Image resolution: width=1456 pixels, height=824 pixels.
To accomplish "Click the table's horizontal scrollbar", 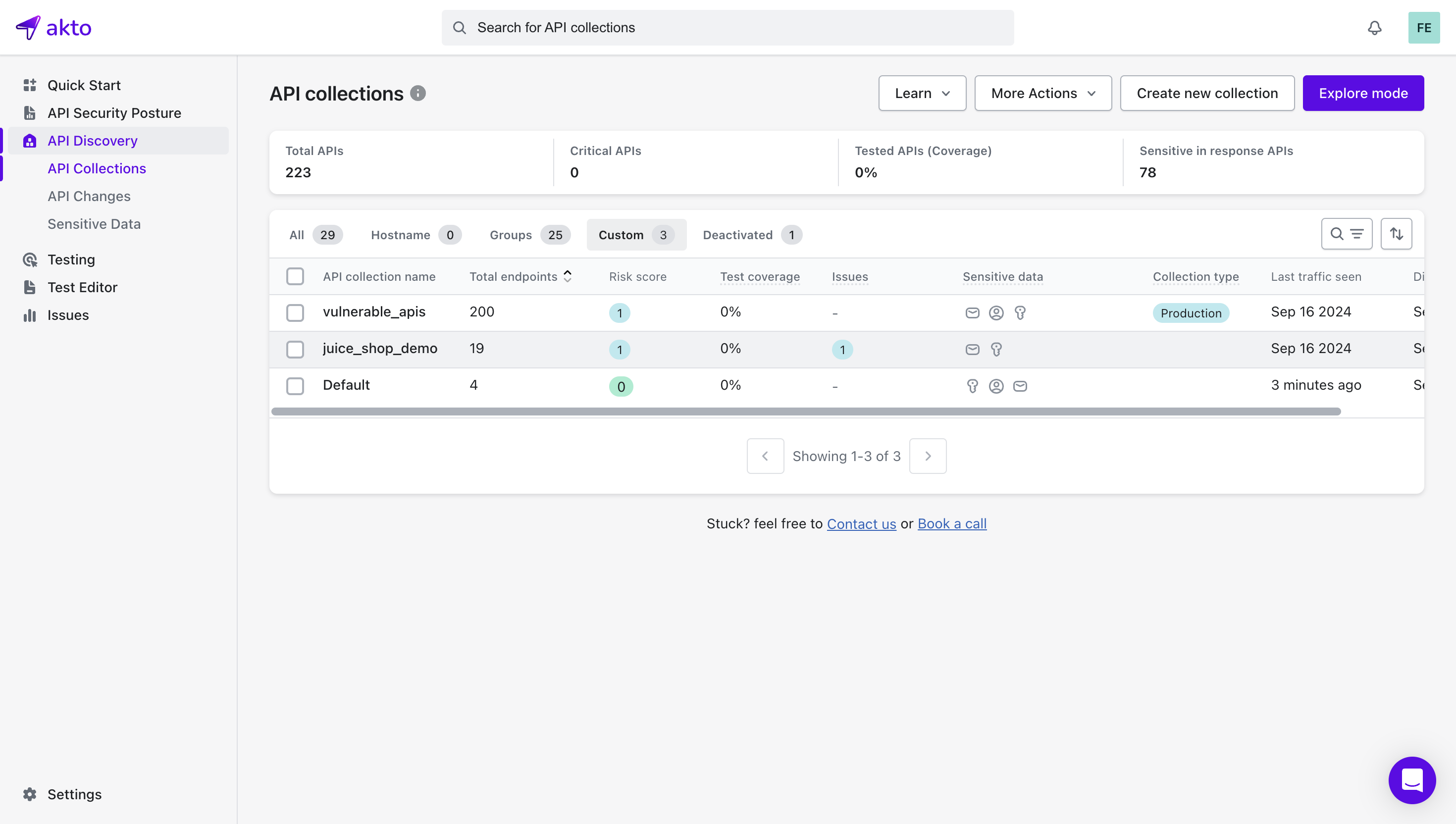I will [x=805, y=412].
